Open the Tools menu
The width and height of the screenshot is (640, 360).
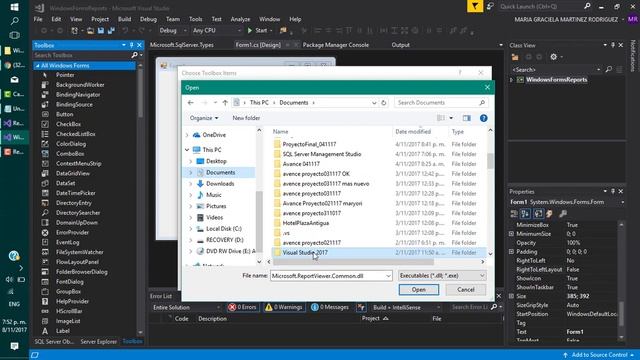click(x=196, y=19)
